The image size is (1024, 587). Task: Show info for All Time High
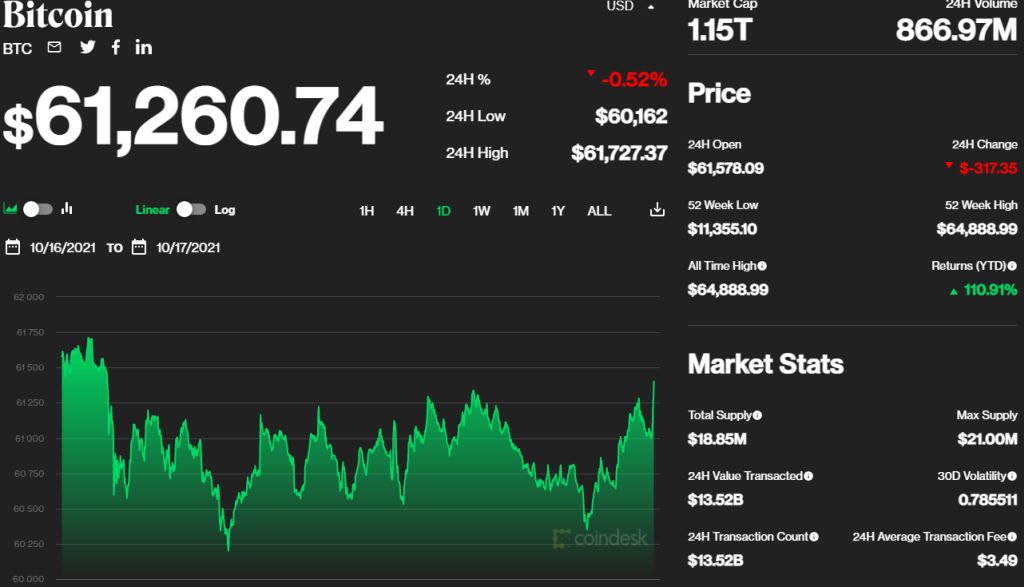762,266
